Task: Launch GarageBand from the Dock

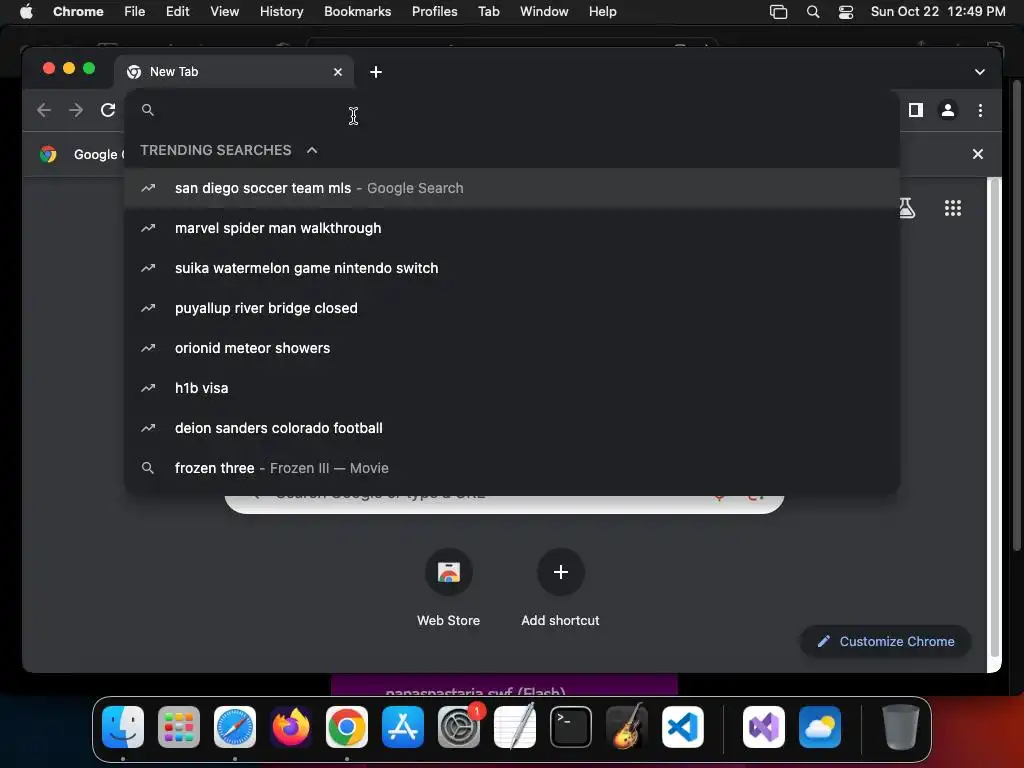Action: tap(627, 726)
